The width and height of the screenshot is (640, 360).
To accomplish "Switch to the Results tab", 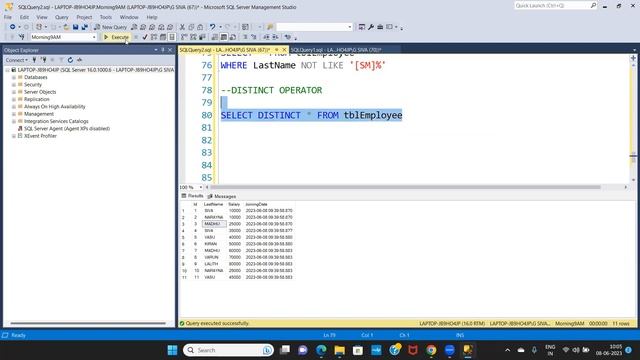I will click(x=192, y=196).
